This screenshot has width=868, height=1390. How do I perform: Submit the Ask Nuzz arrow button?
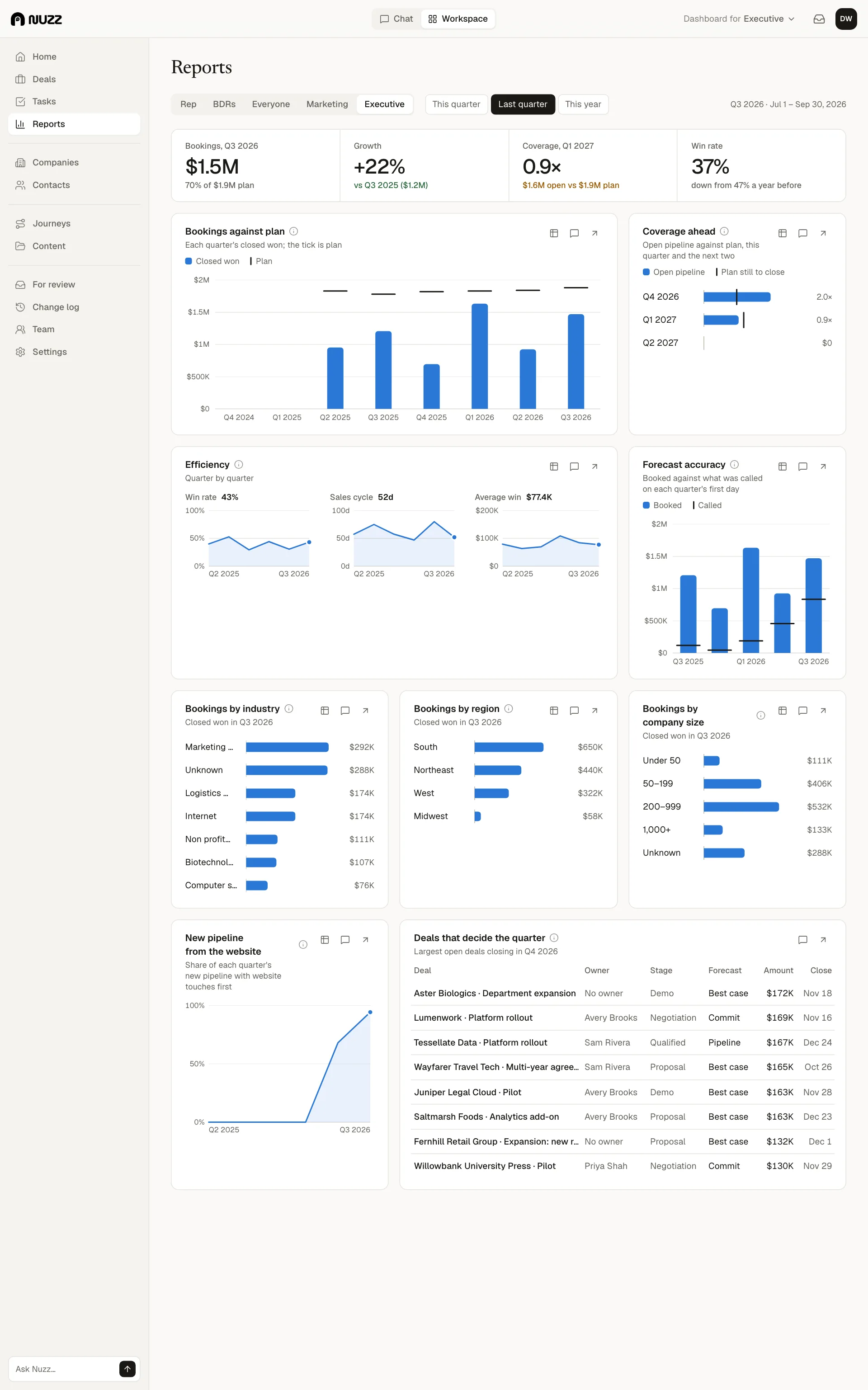pyautogui.click(x=127, y=1369)
